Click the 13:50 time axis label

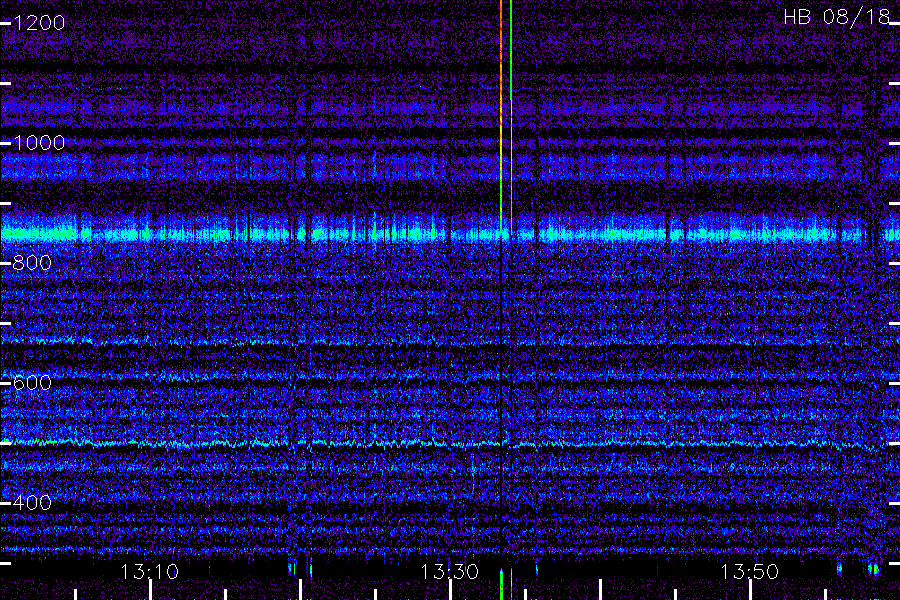coord(750,572)
